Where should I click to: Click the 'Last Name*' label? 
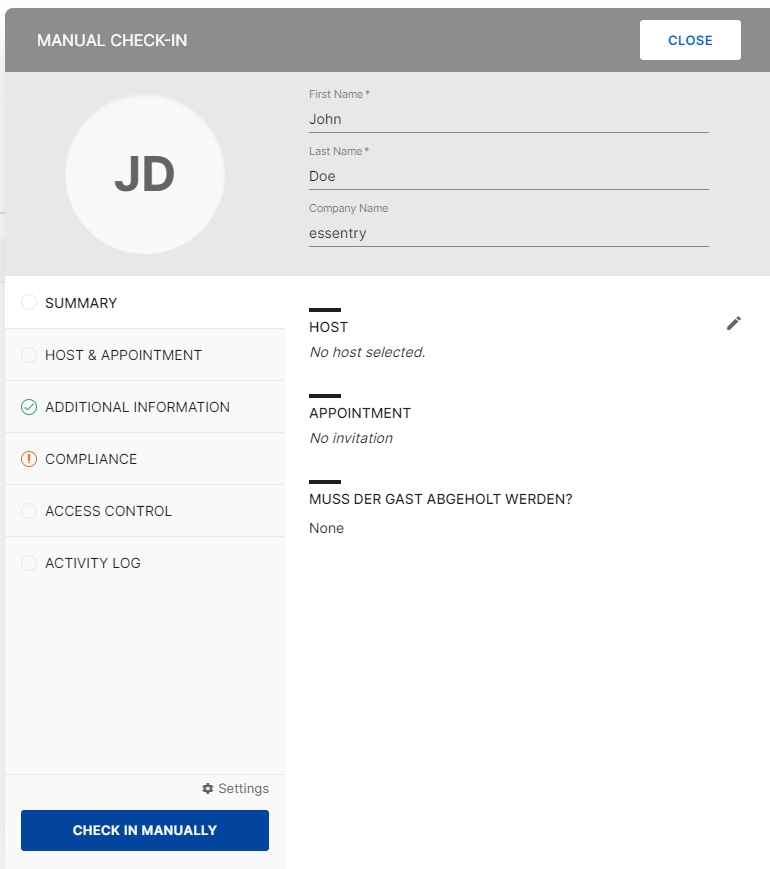click(339, 151)
